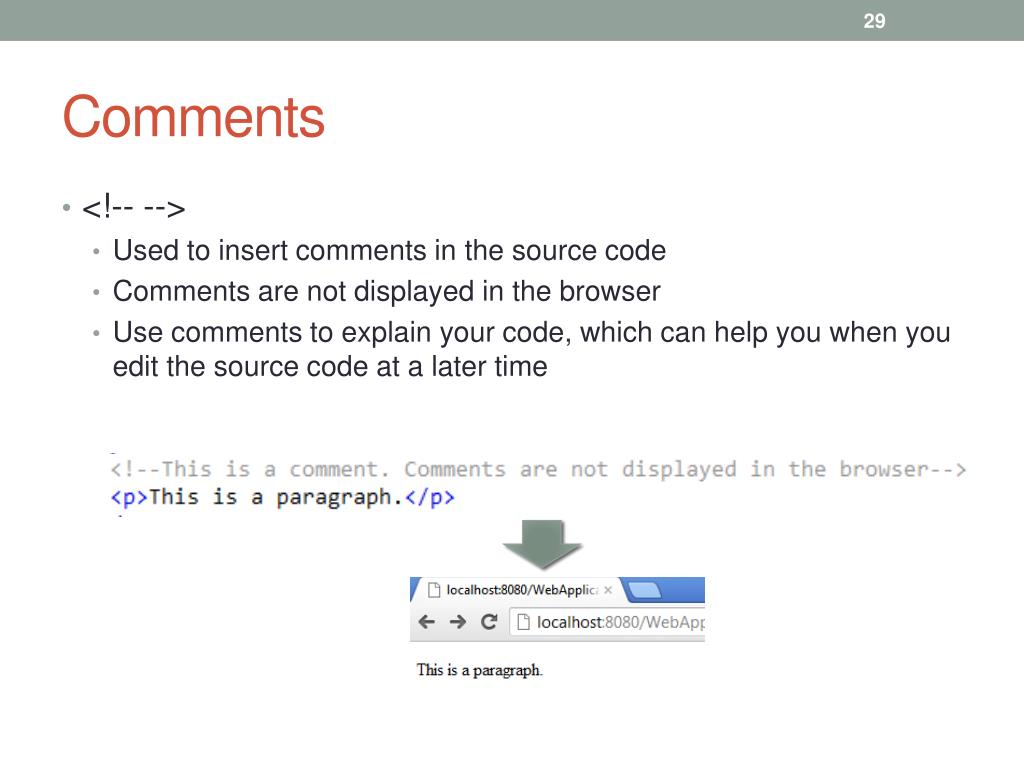Click the page favicon on the browser tab
Image resolution: width=1024 pixels, height=768 pixels.
point(434,590)
